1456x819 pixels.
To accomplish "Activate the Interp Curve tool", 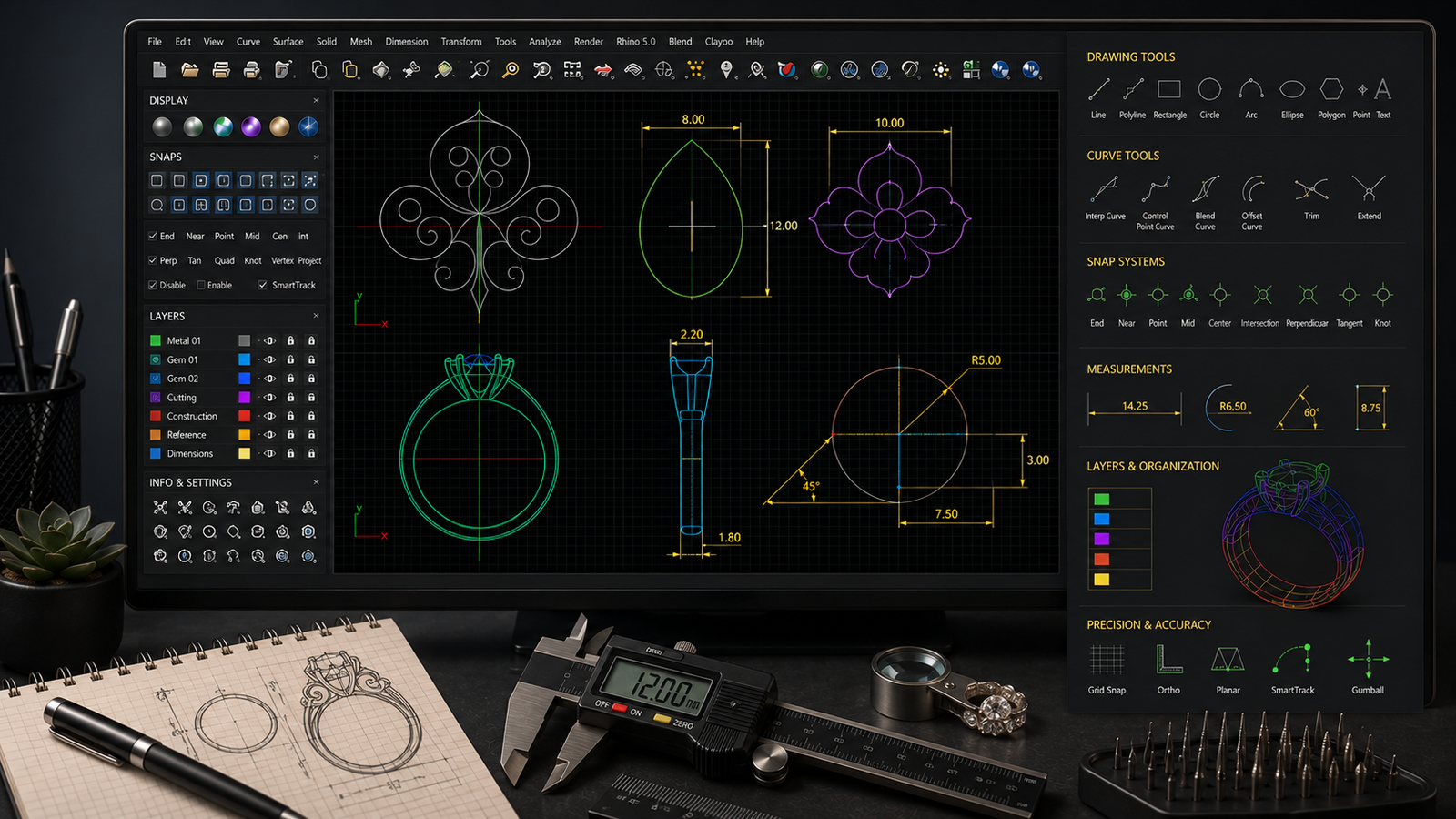I will pyautogui.click(x=1105, y=188).
